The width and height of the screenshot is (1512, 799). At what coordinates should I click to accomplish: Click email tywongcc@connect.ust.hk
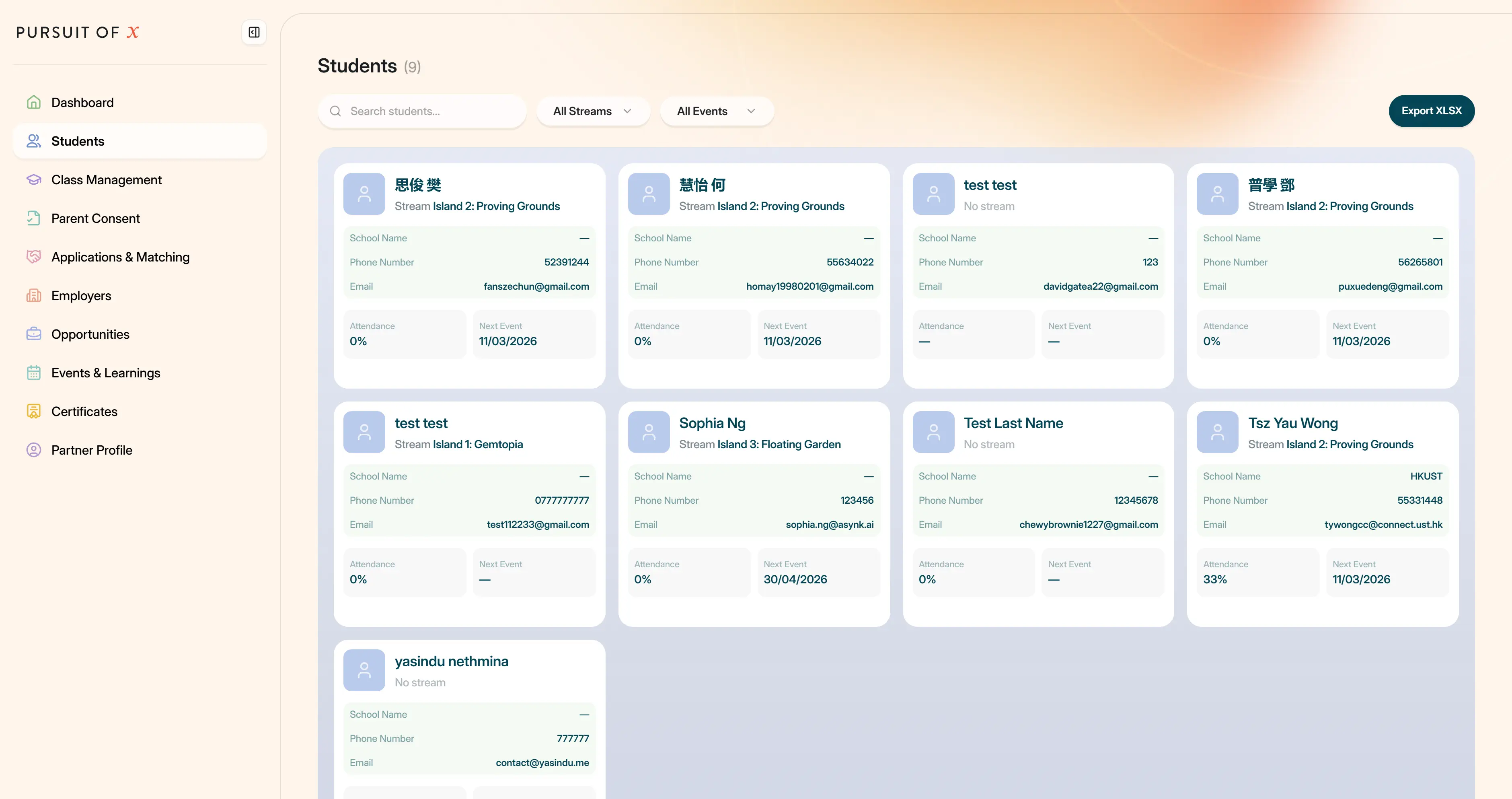tap(1383, 525)
